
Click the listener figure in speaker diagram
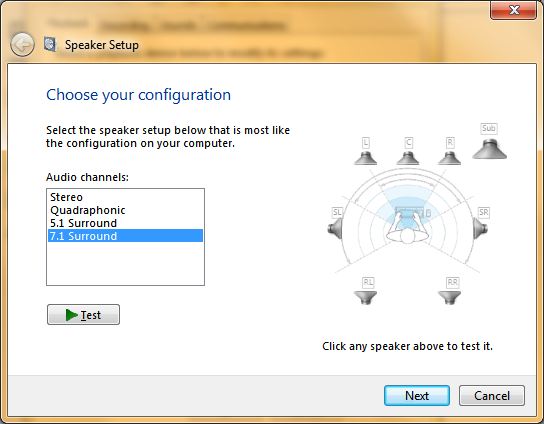click(408, 227)
